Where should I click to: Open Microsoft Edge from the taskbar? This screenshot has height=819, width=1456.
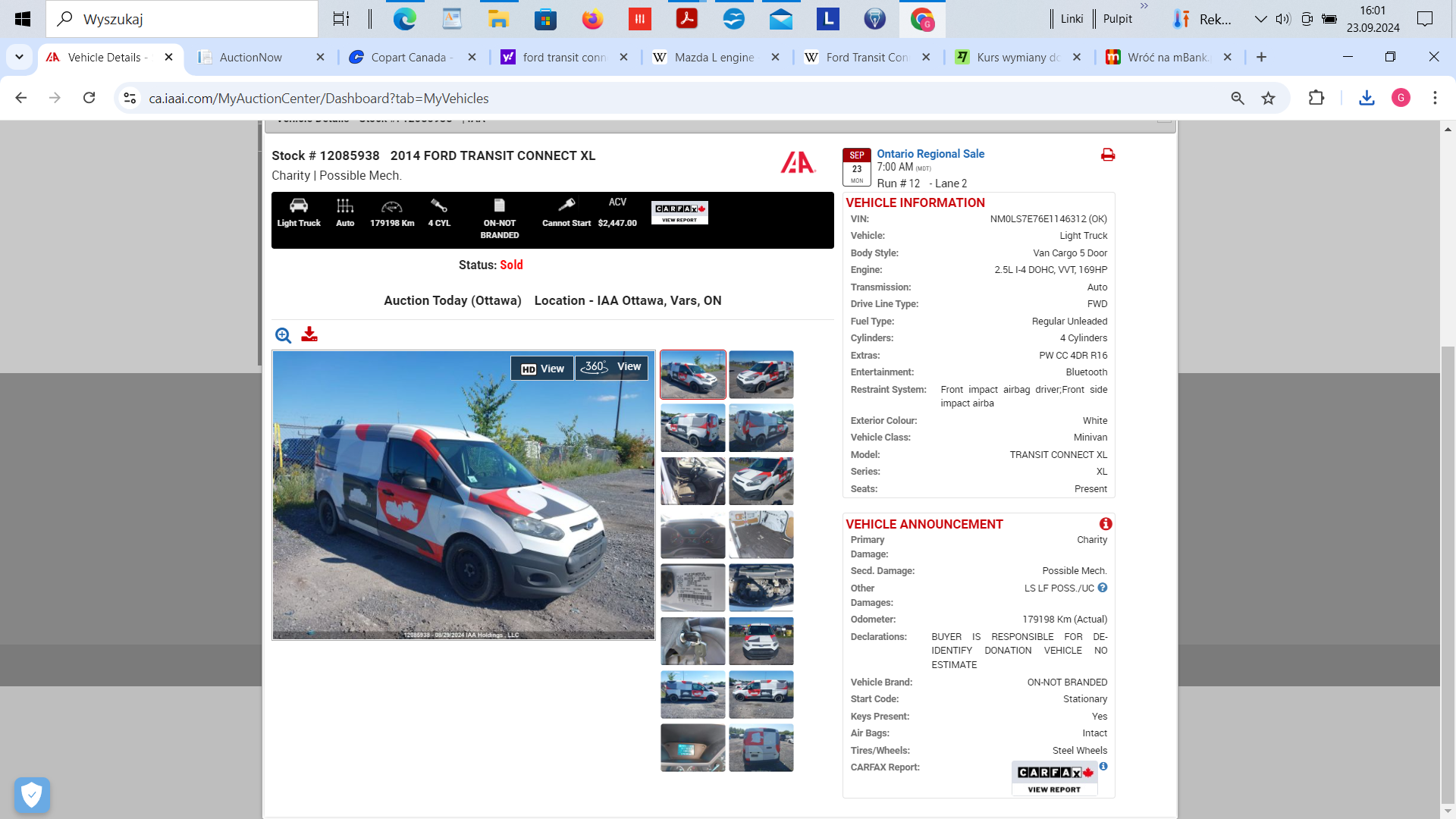(405, 19)
